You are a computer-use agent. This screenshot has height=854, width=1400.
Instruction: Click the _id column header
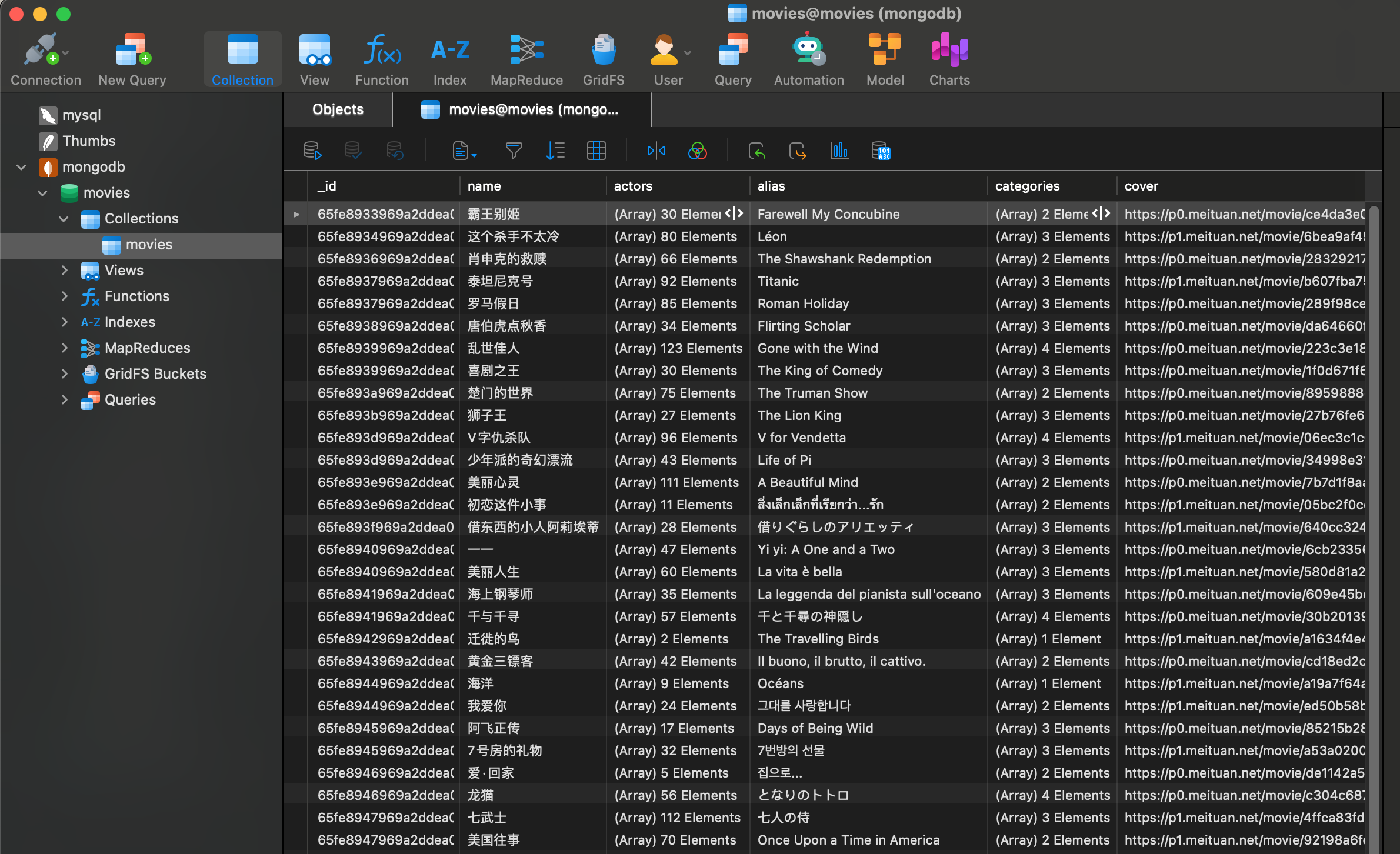click(x=383, y=186)
